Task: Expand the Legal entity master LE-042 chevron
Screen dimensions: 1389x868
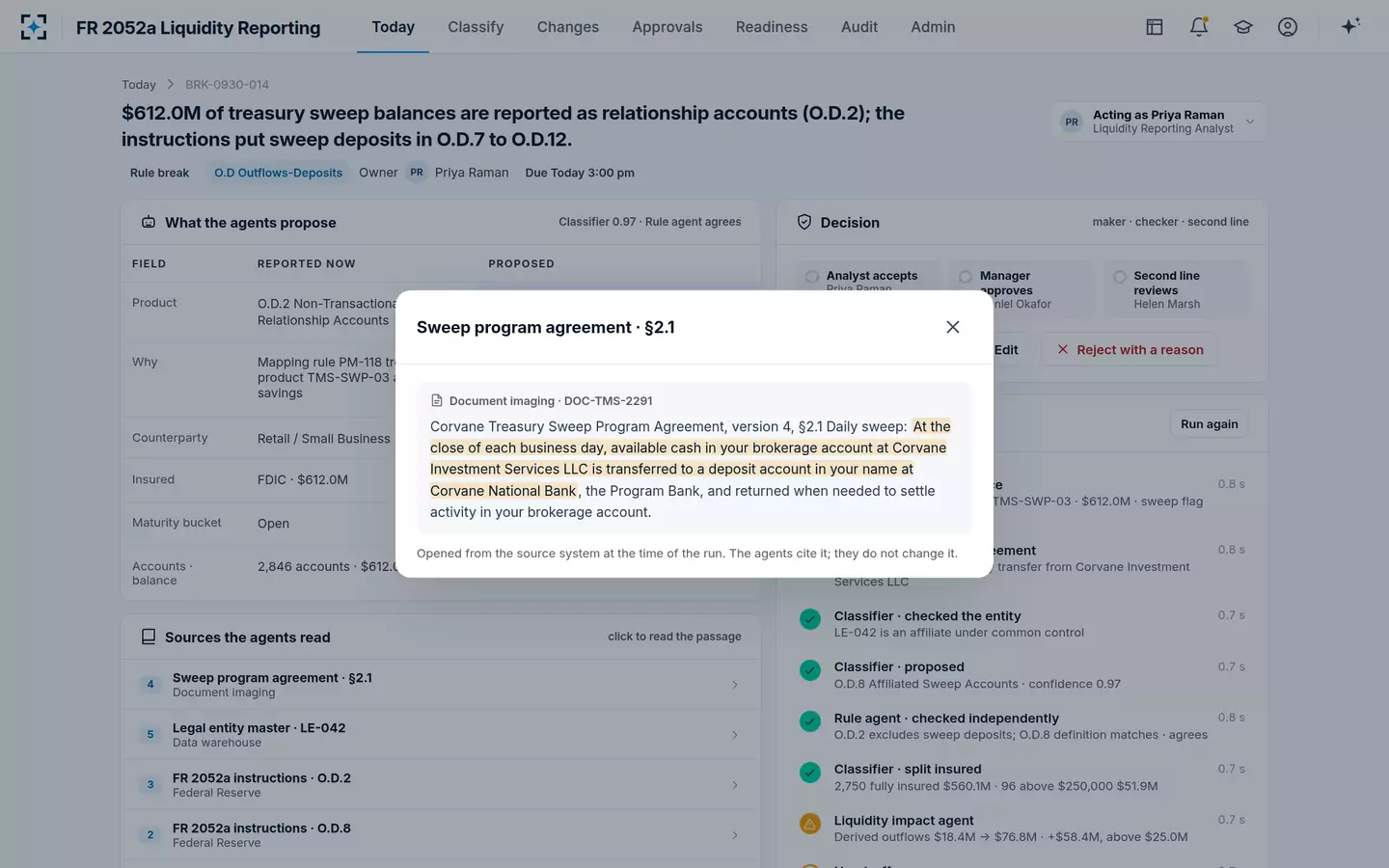Action: tap(735, 735)
